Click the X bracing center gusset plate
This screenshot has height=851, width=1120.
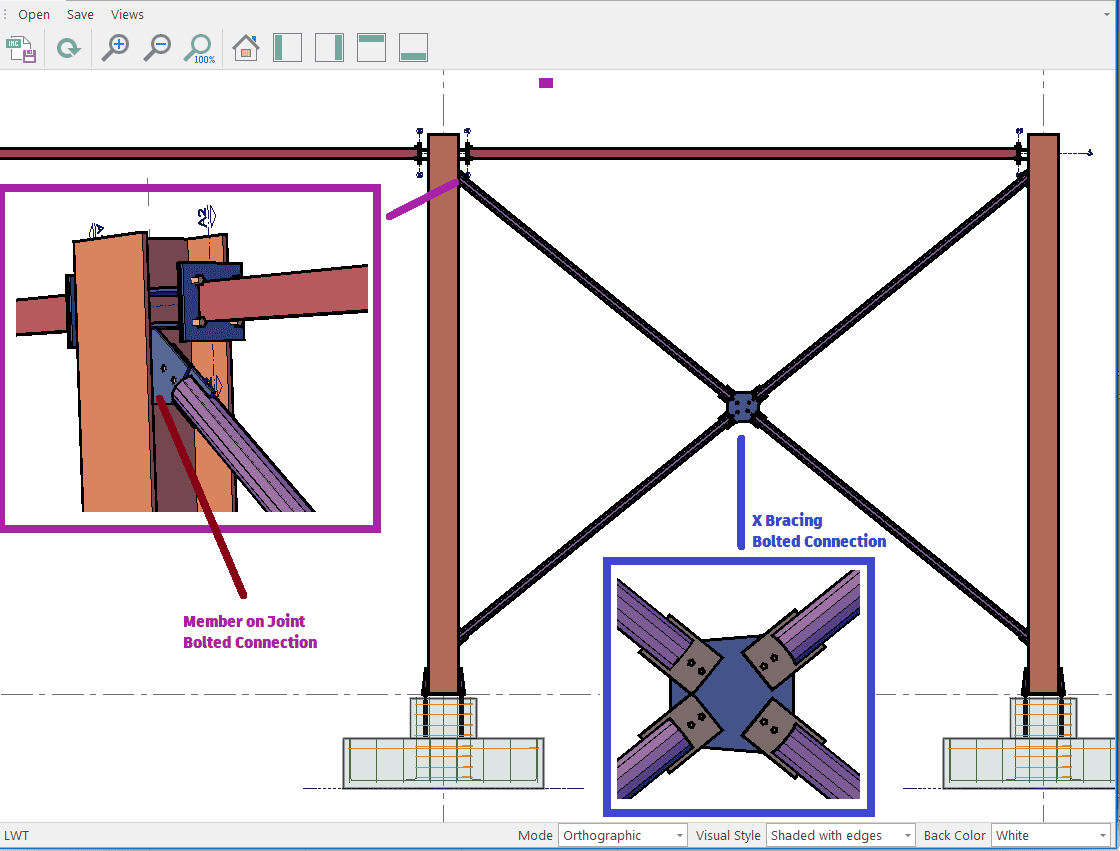(742, 407)
